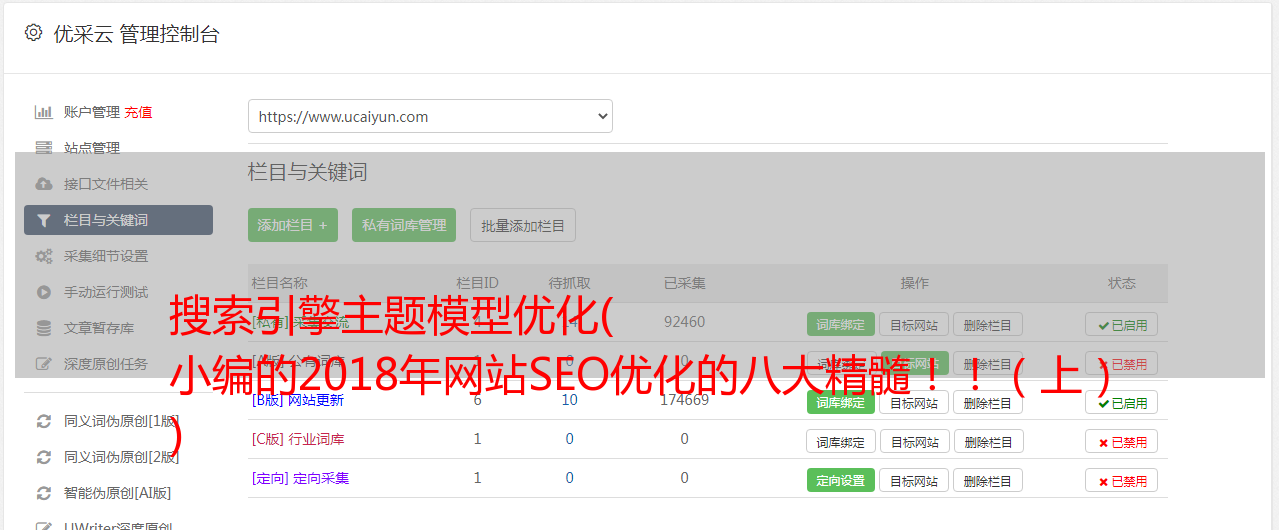
Task: Click the 栏目与关键词 page heading
Action: (x=308, y=172)
